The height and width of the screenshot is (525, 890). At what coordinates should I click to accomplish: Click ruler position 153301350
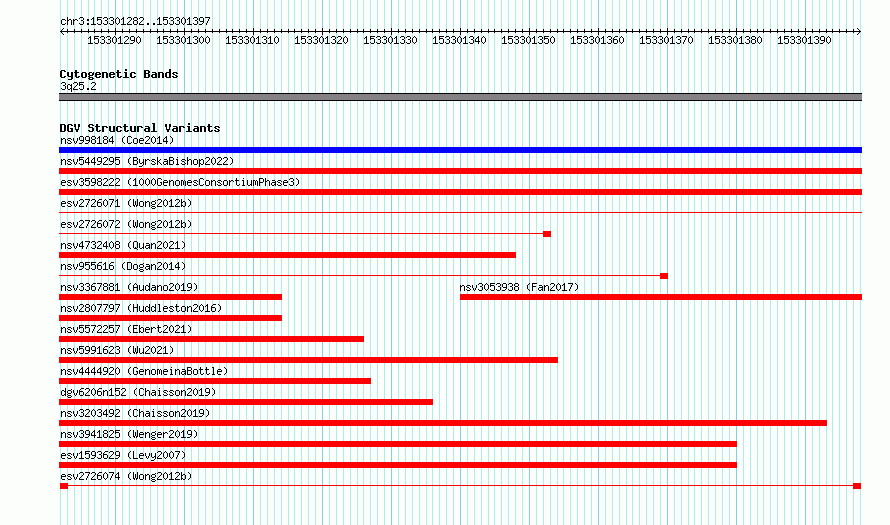528,40
